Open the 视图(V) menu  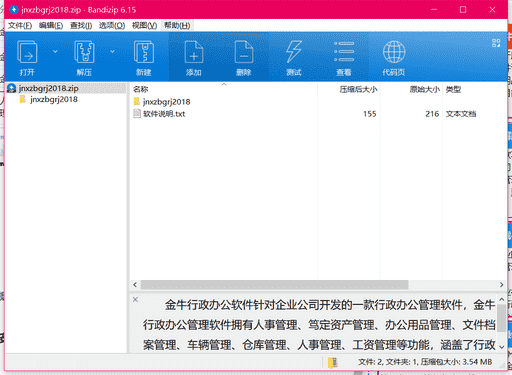[x=144, y=25]
